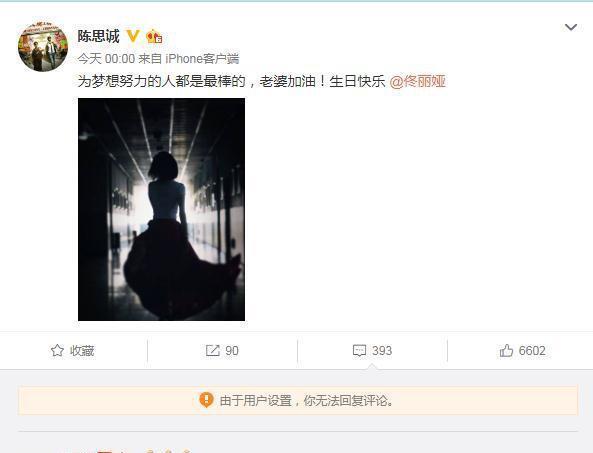Click the thumbs-up like icon

tap(506, 351)
